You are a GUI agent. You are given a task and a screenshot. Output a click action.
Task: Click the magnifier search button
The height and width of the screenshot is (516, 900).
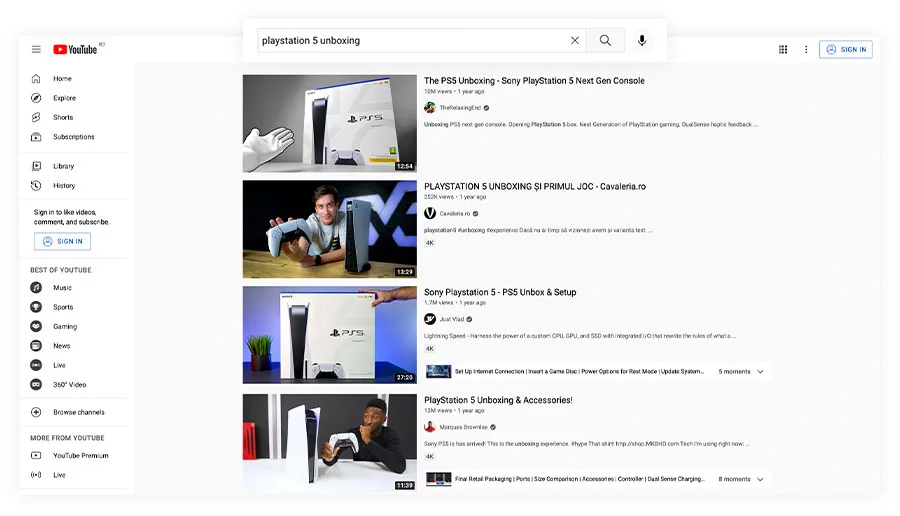(605, 40)
